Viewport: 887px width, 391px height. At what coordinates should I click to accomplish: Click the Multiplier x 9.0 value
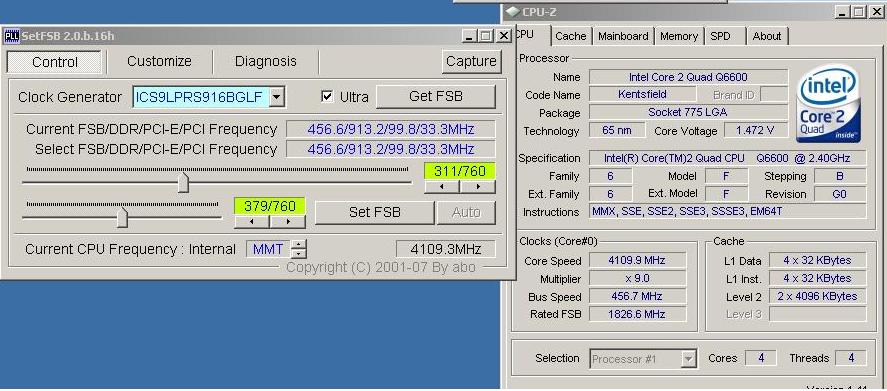(638, 278)
